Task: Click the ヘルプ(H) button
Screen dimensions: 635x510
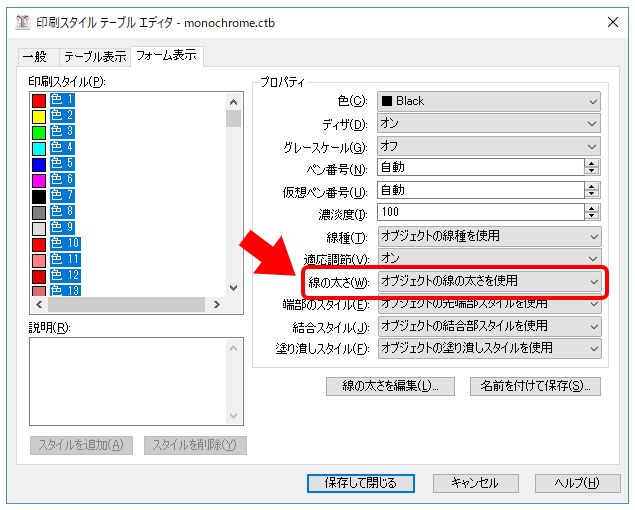Action: tap(577, 483)
